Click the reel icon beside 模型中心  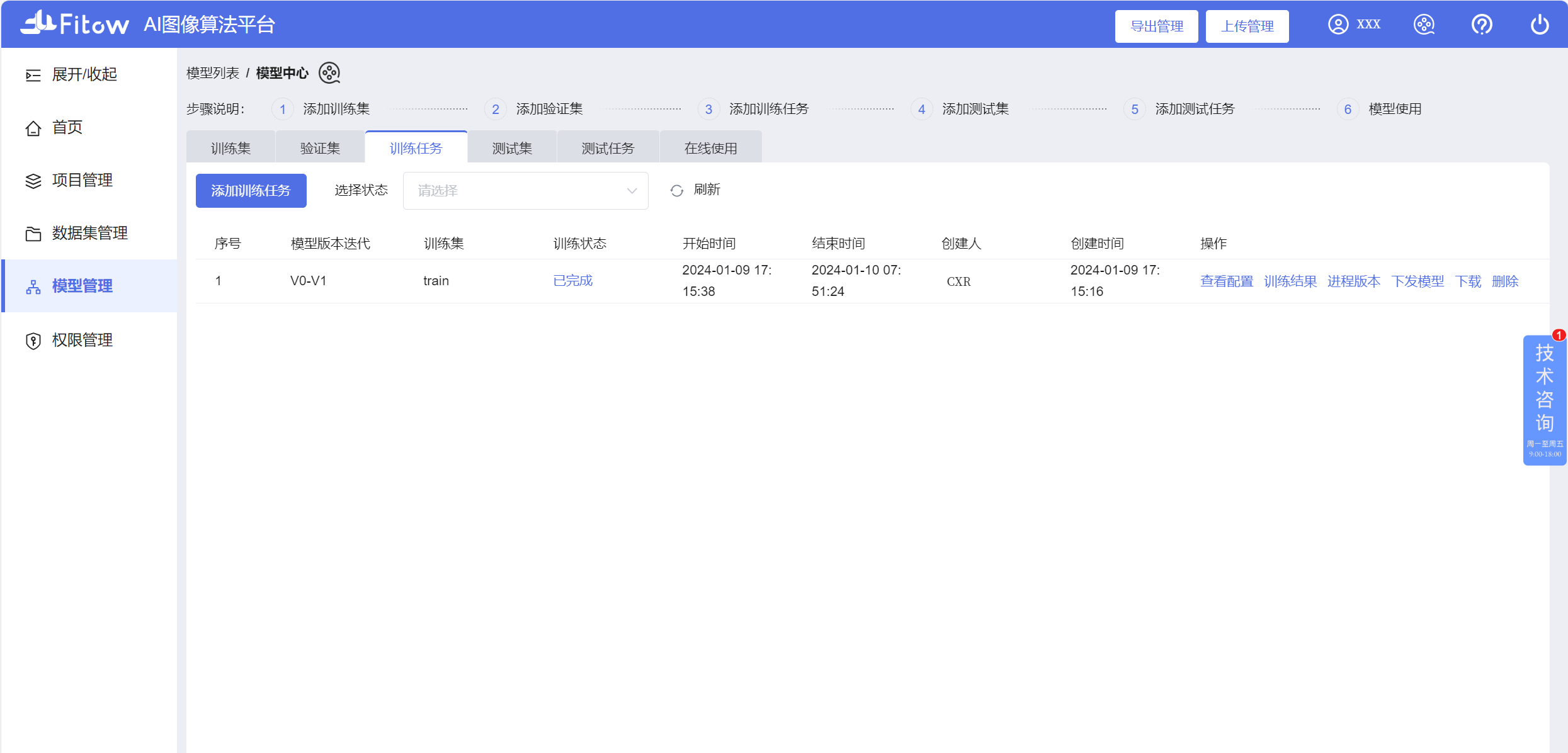[329, 73]
